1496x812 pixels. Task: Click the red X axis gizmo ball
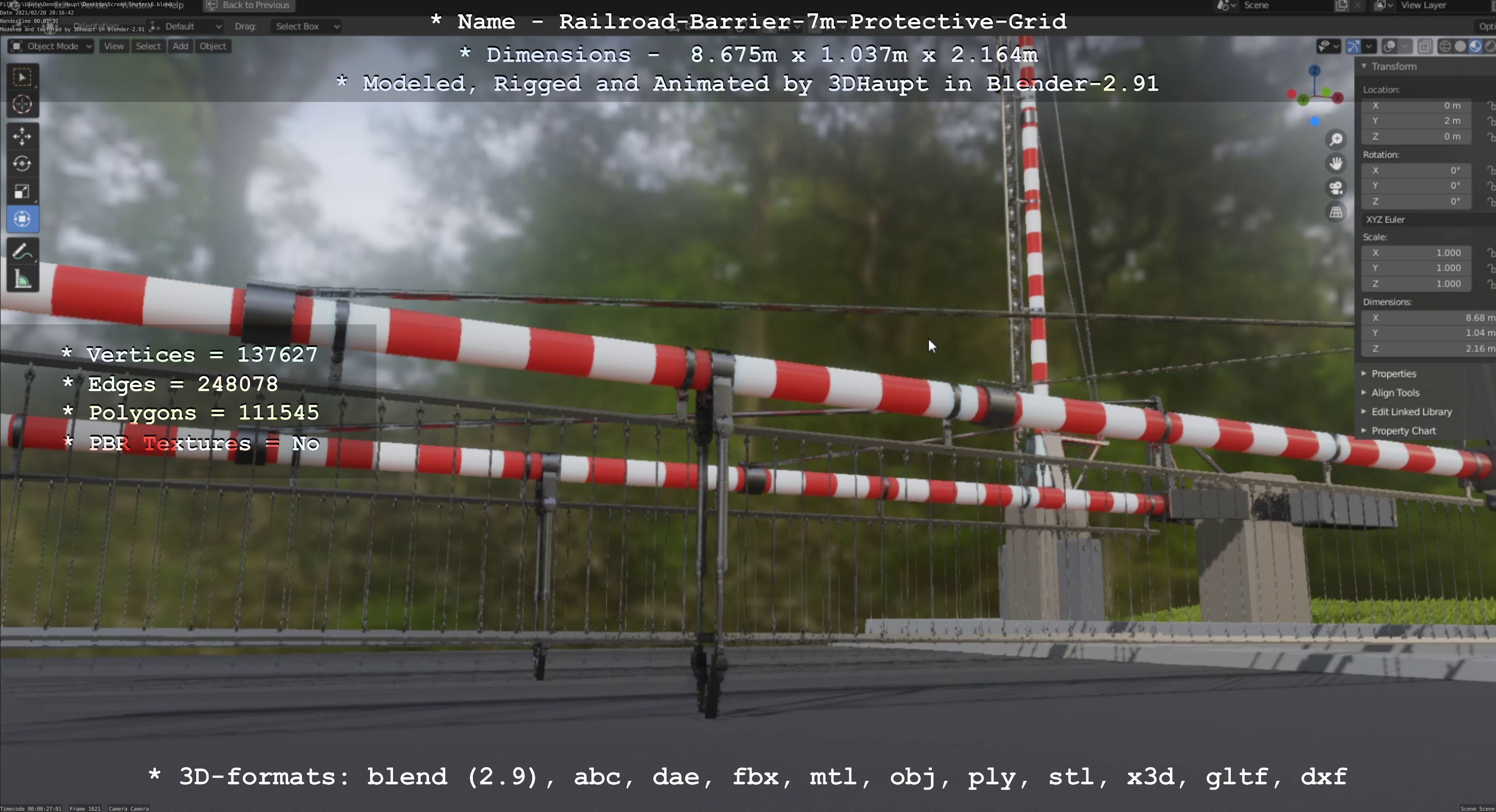pos(1338,97)
